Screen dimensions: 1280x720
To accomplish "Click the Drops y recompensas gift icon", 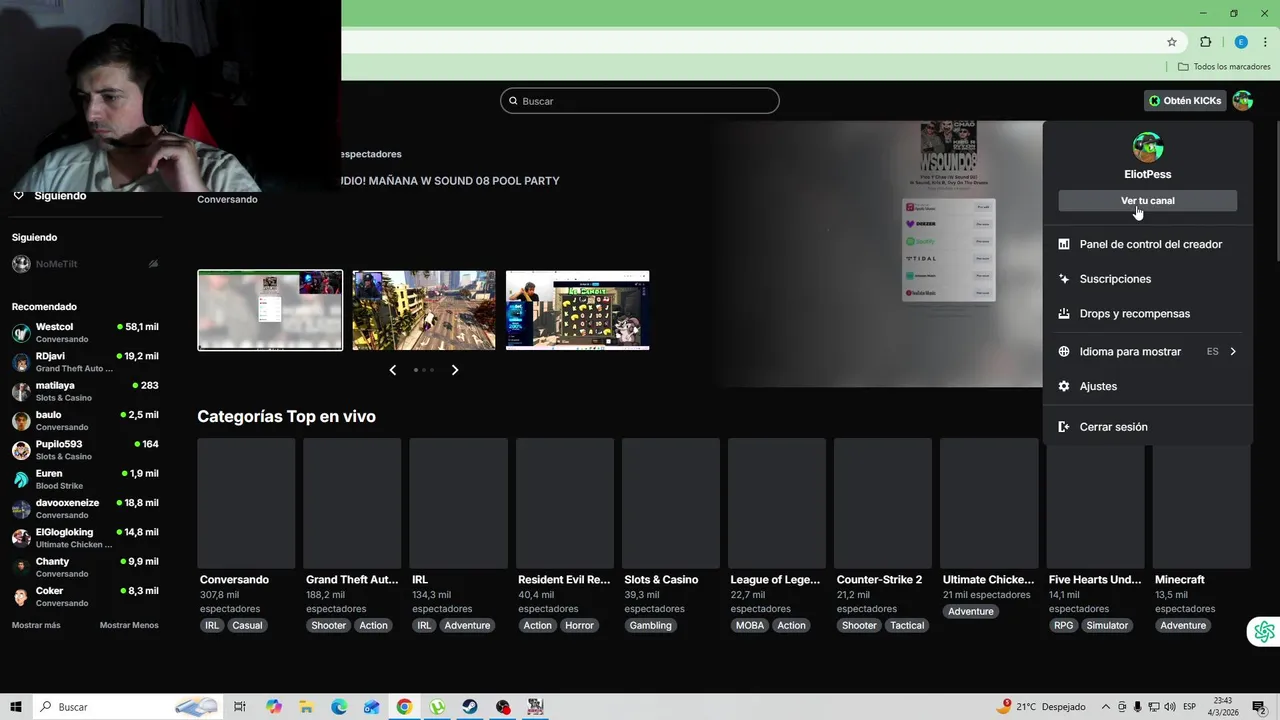I will pyautogui.click(x=1064, y=314).
